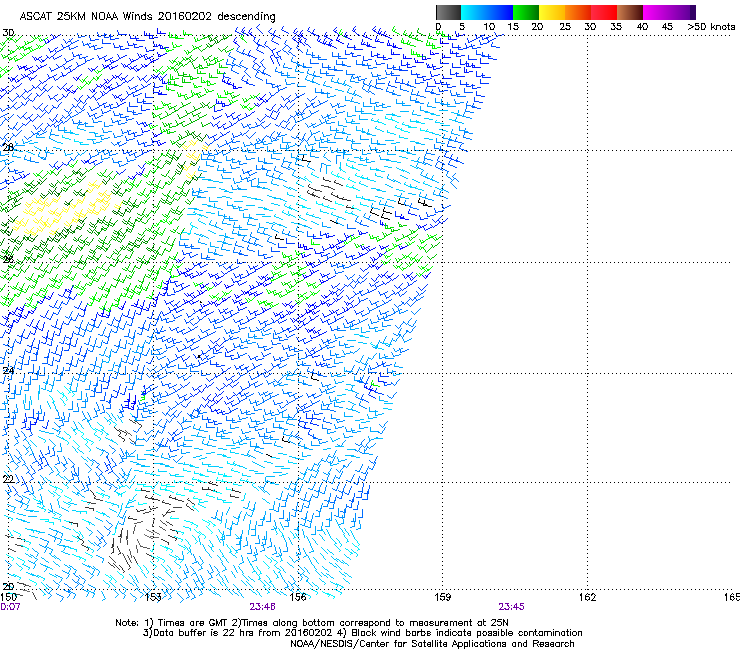Screen dimensions: 740x650
Task: Click latitude label '30' on left axis
Action: (8, 33)
